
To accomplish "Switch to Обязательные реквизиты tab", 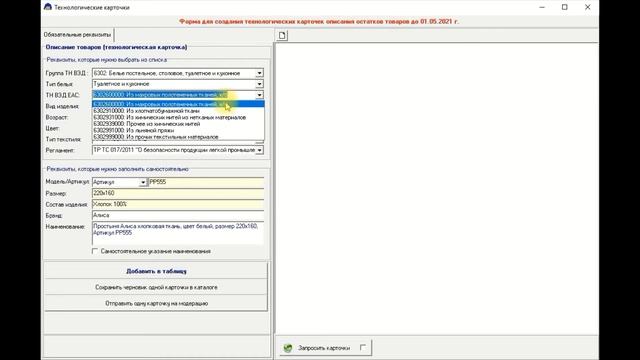I will point(78,35).
